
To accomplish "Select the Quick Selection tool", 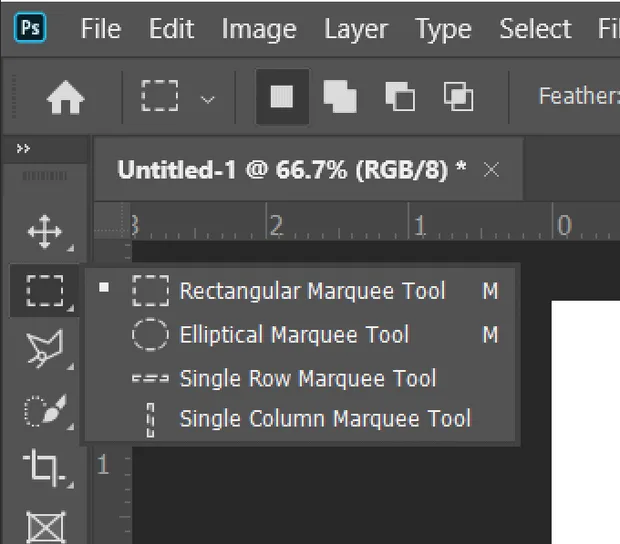I will [x=45, y=410].
